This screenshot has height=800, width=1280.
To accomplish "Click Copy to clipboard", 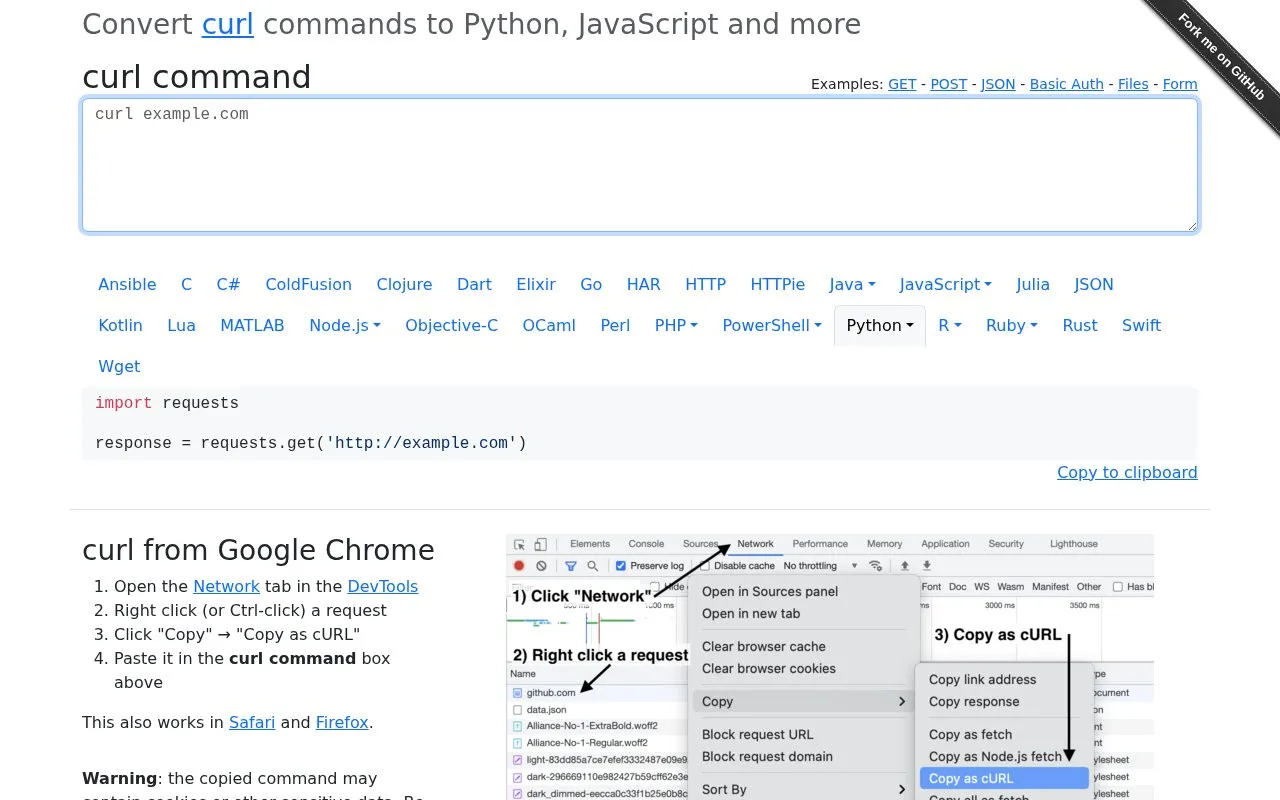I will 1127,472.
